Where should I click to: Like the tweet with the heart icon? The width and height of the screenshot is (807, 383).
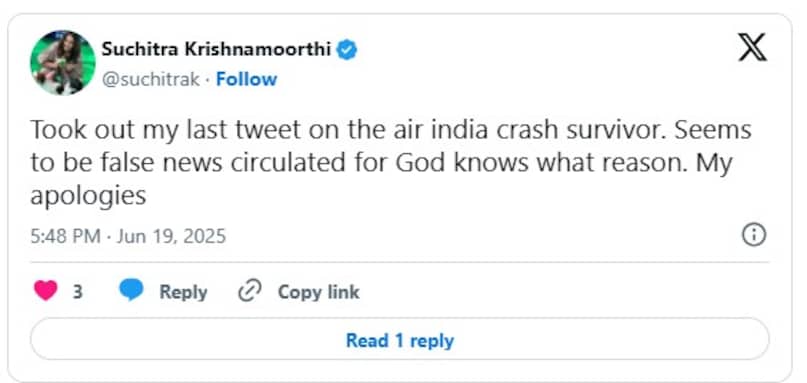click(x=45, y=291)
